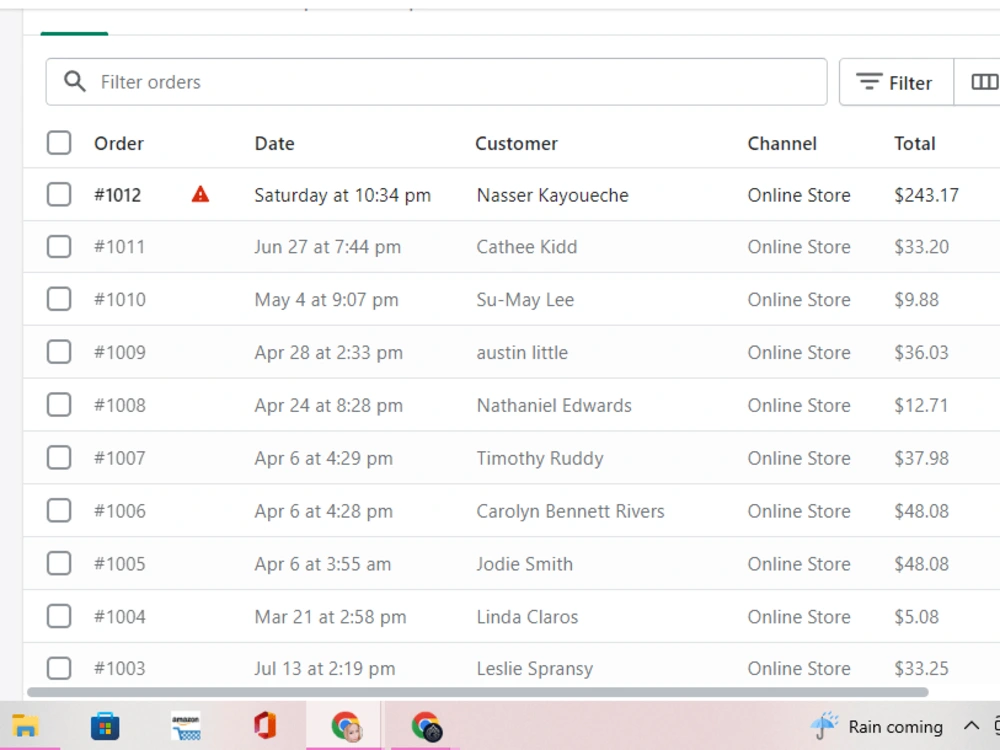
Task: Open order #1003
Action: 120,669
